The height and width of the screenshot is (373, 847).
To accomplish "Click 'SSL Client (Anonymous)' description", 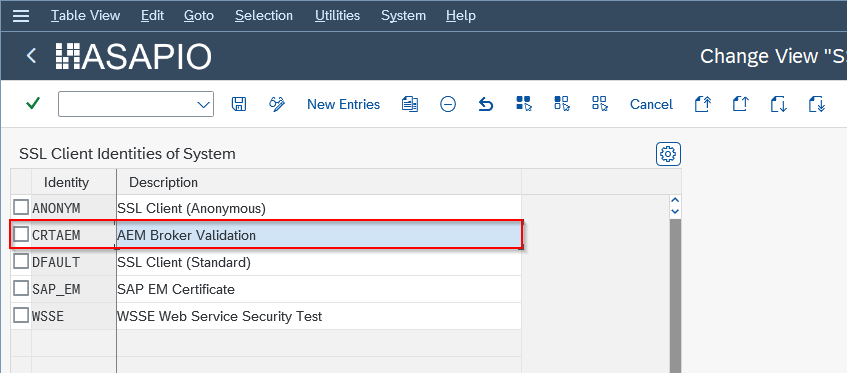I will click(191, 208).
